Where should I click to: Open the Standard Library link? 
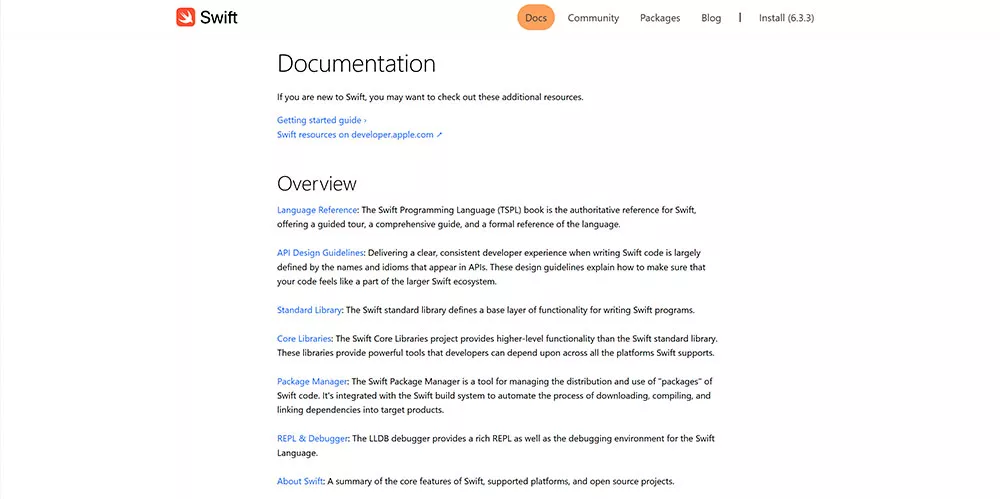point(309,310)
